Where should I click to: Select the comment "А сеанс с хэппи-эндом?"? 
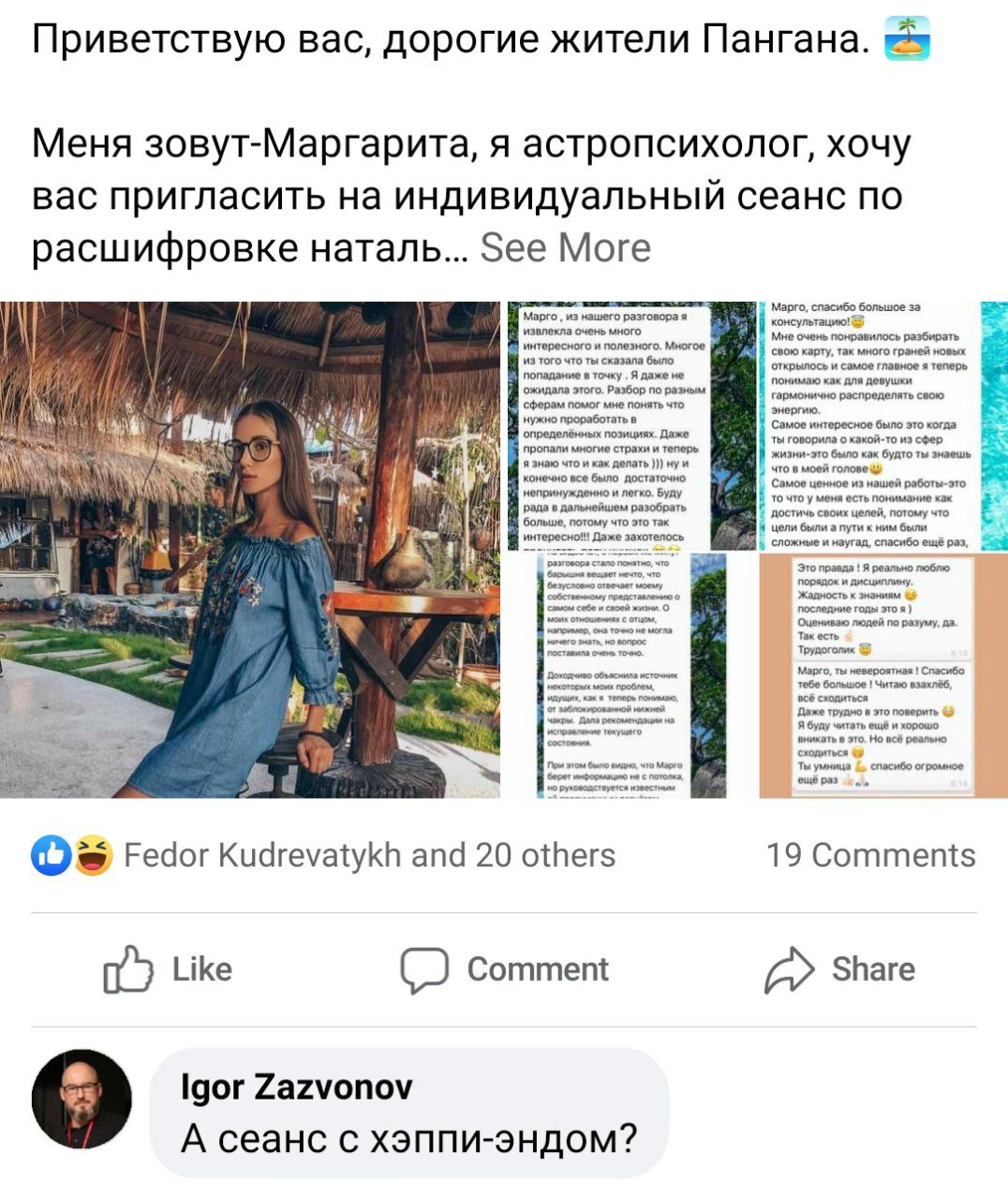tap(409, 1139)
